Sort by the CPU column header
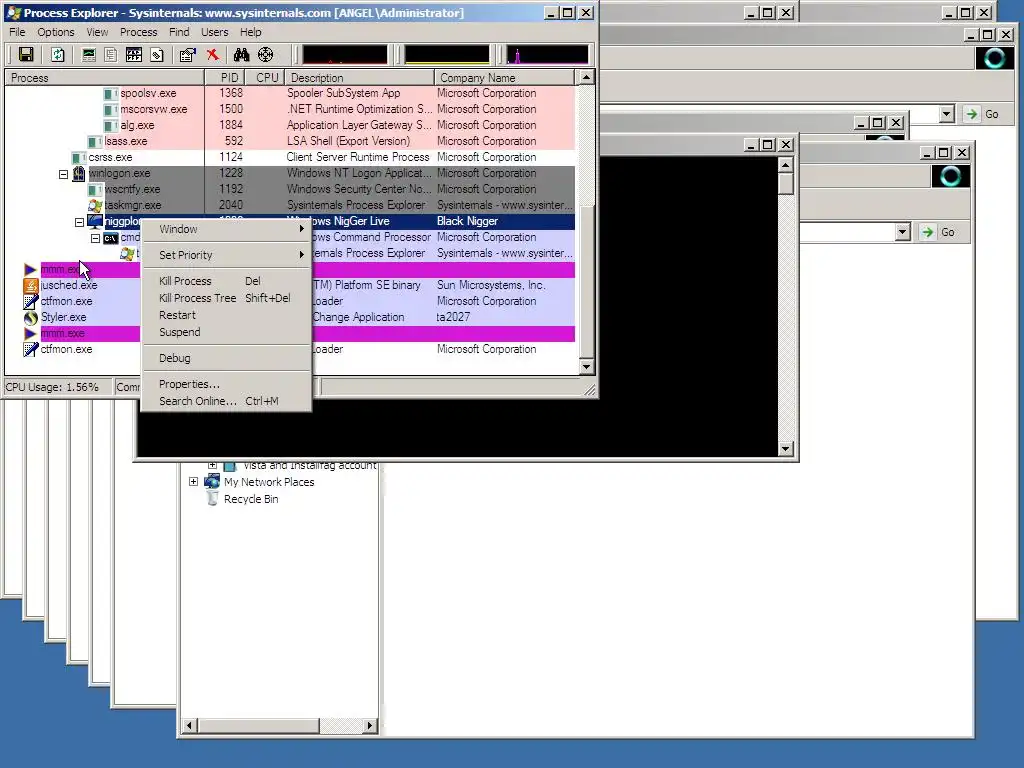1024x768 pixels. coord(265,78)
